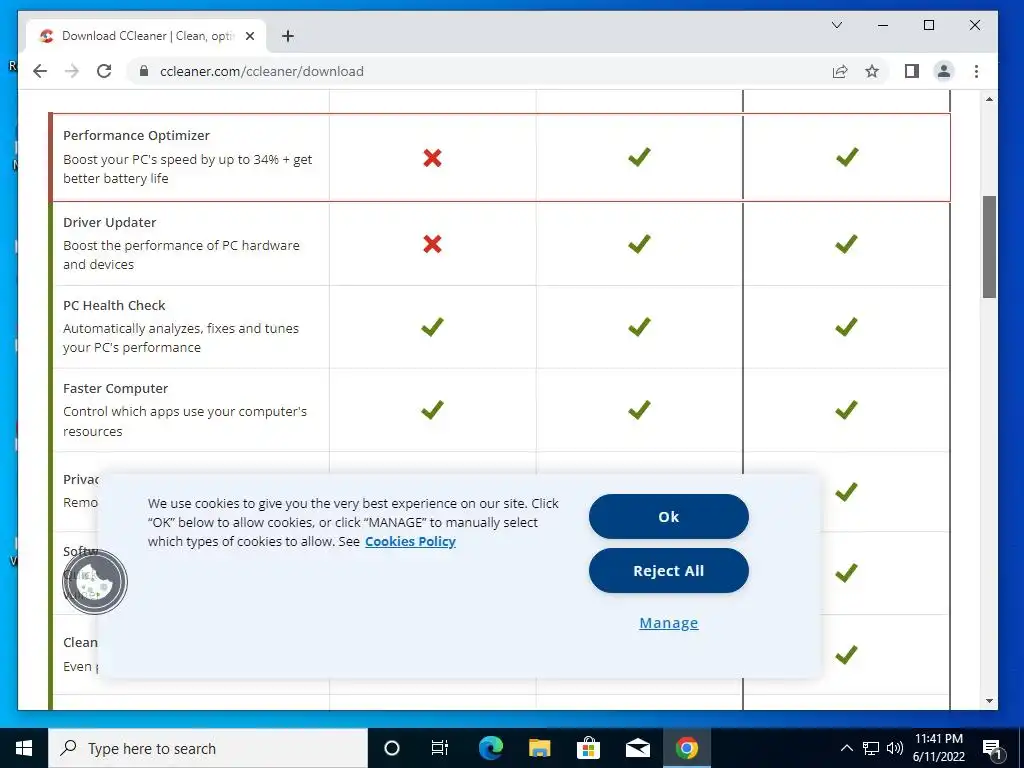Accept cookies with the Ok button
Screen dimensions: 1024x768
669,517
